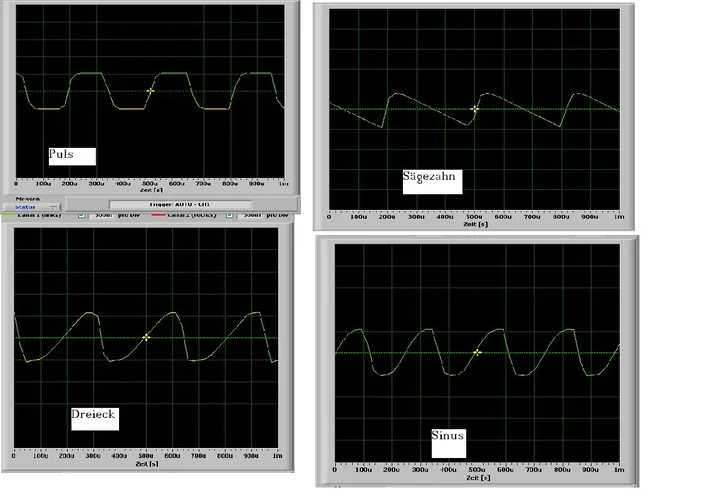Screen dimensions: 715x500
Task: Click the 900u tick in Dreieck plot
Action: pyautogui.click(x=251, y=455)
